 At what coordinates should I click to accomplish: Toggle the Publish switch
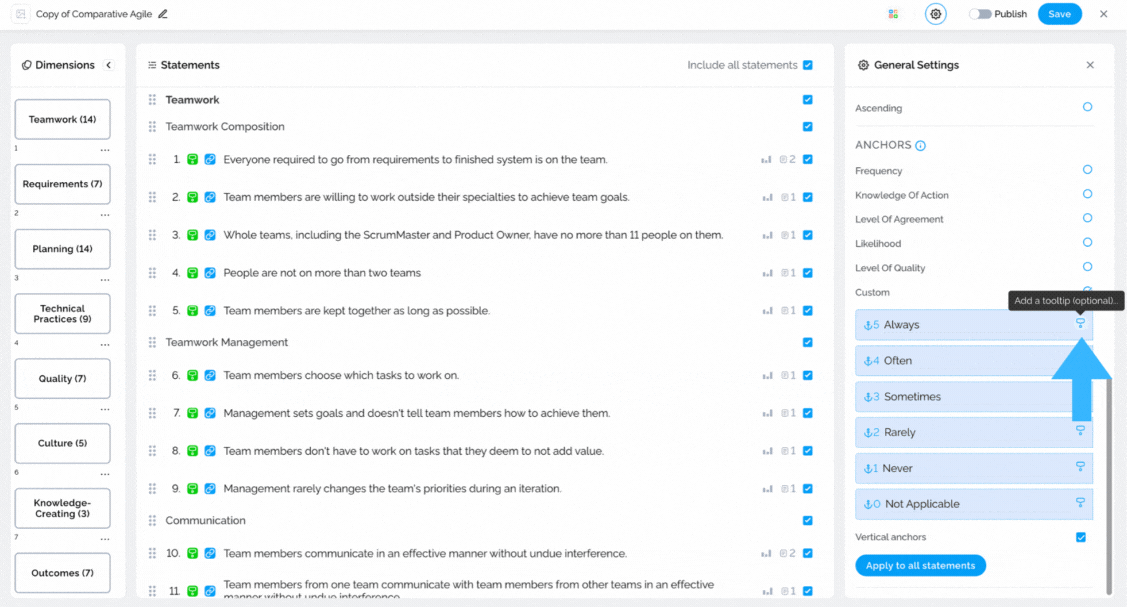(x=980, y=14)
